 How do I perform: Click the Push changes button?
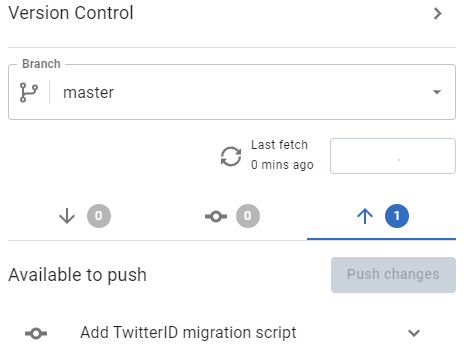click(393, 275)
